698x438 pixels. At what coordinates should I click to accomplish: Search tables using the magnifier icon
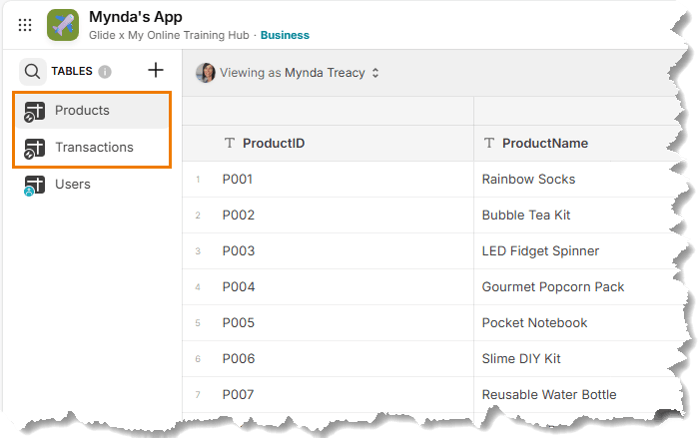point(32,71)
